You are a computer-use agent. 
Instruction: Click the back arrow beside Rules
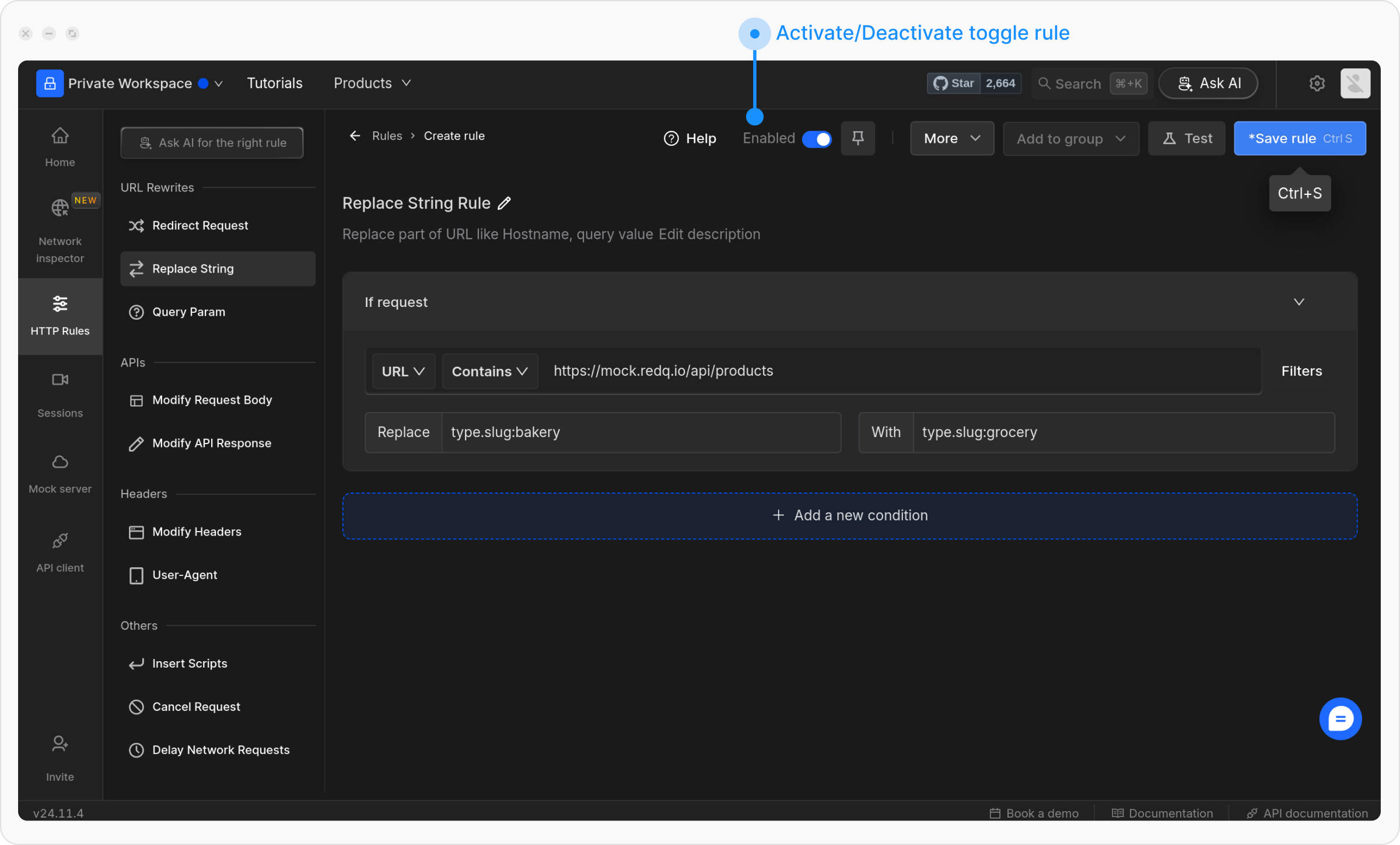click(x=355, y=136)
